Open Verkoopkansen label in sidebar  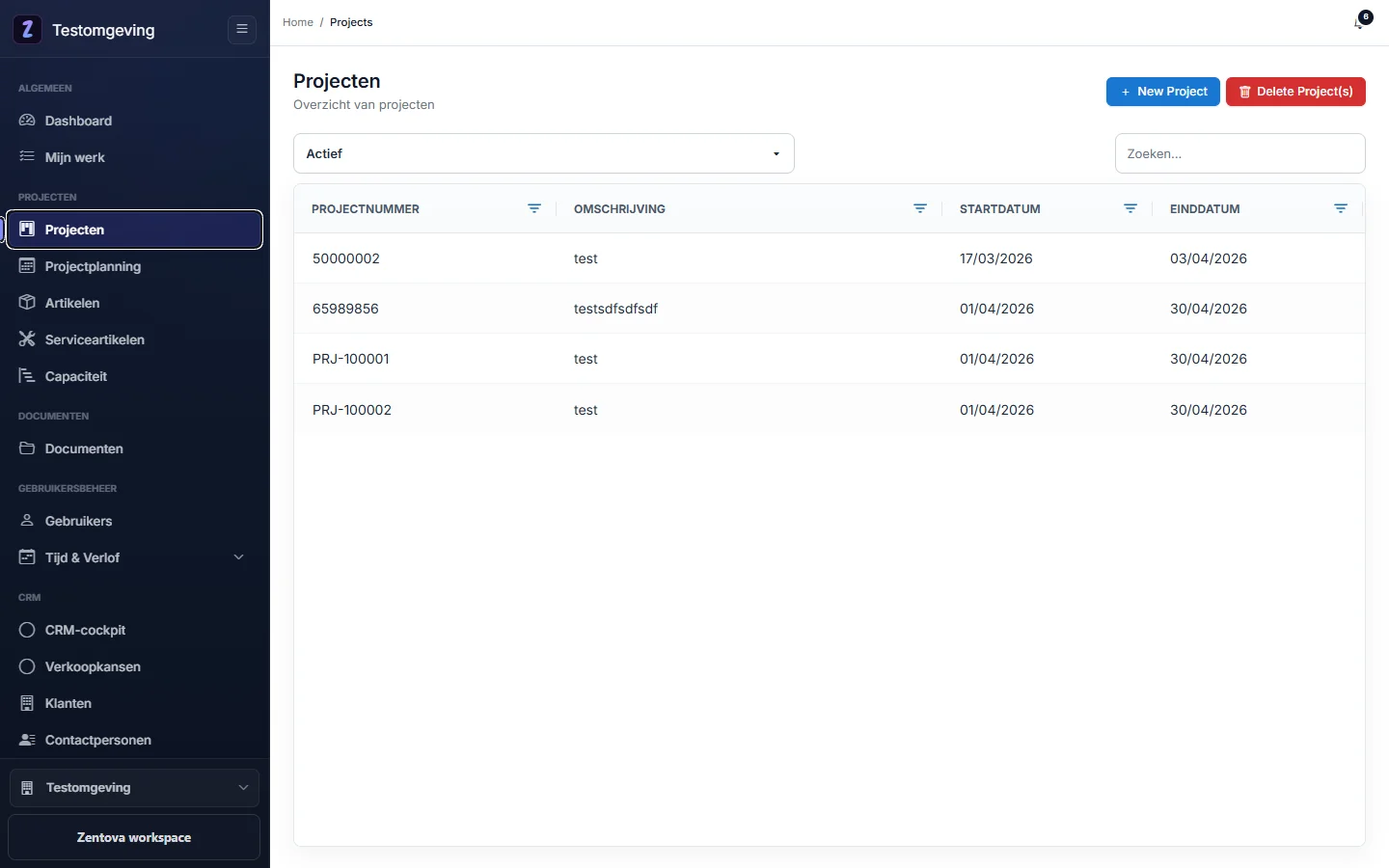click(x=93, y=666)
